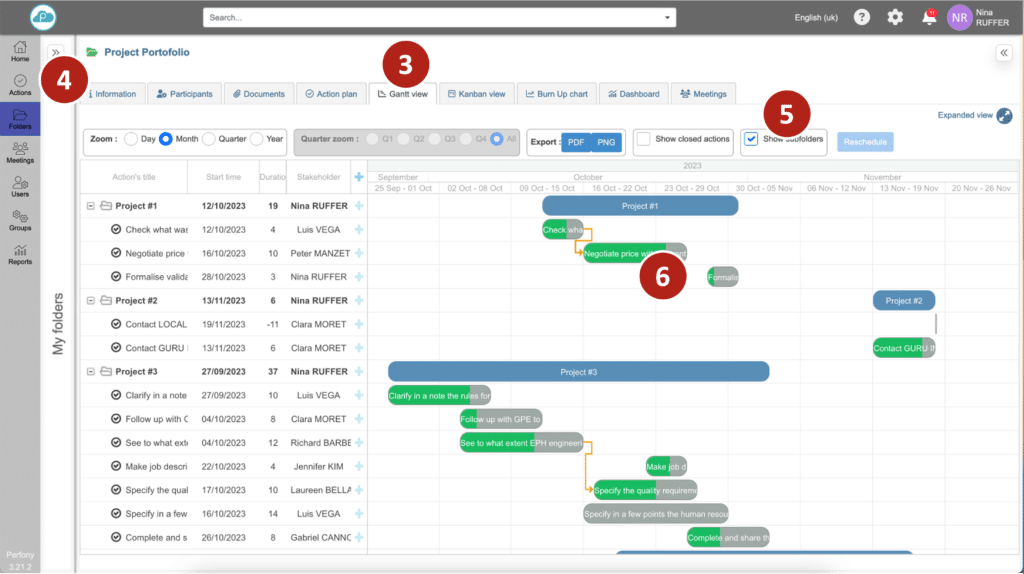Click the Expanded view icon
Image resolution: width=1024 pixels, height=574 pixels.
click(1005, 116)
